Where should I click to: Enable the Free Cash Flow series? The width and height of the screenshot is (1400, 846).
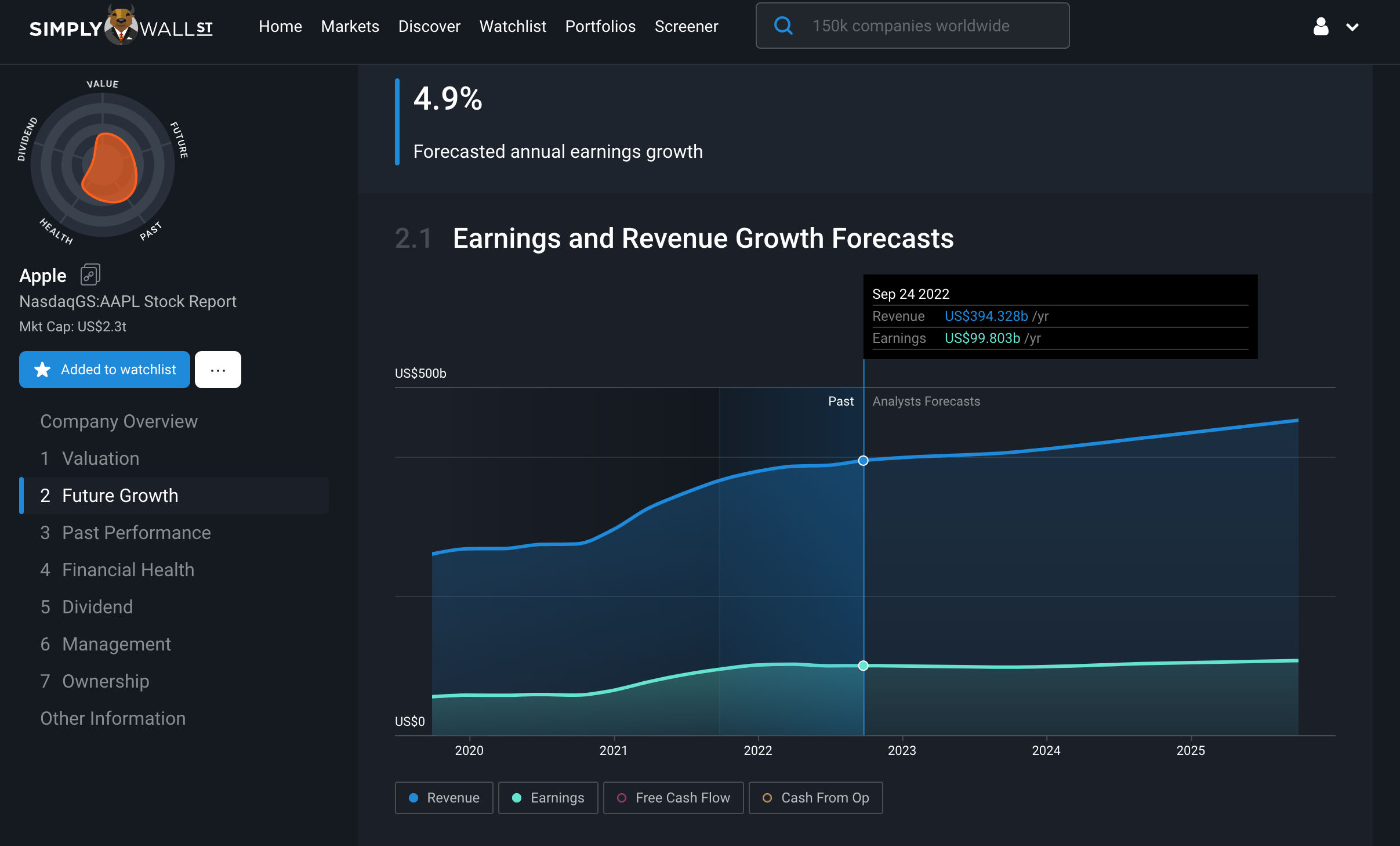[x=673, y=798]
